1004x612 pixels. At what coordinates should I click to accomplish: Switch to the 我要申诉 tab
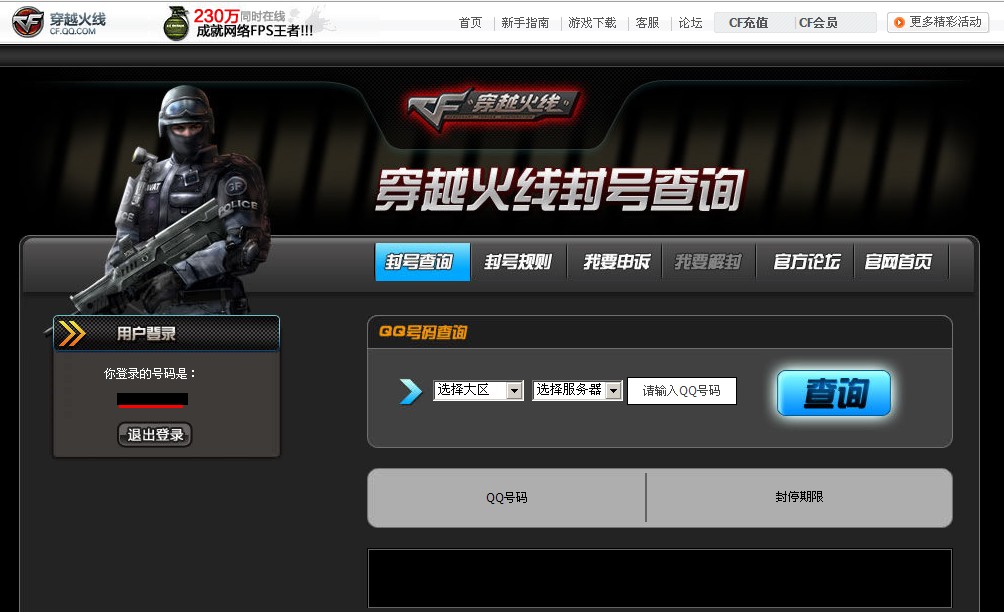pos(616,261)
